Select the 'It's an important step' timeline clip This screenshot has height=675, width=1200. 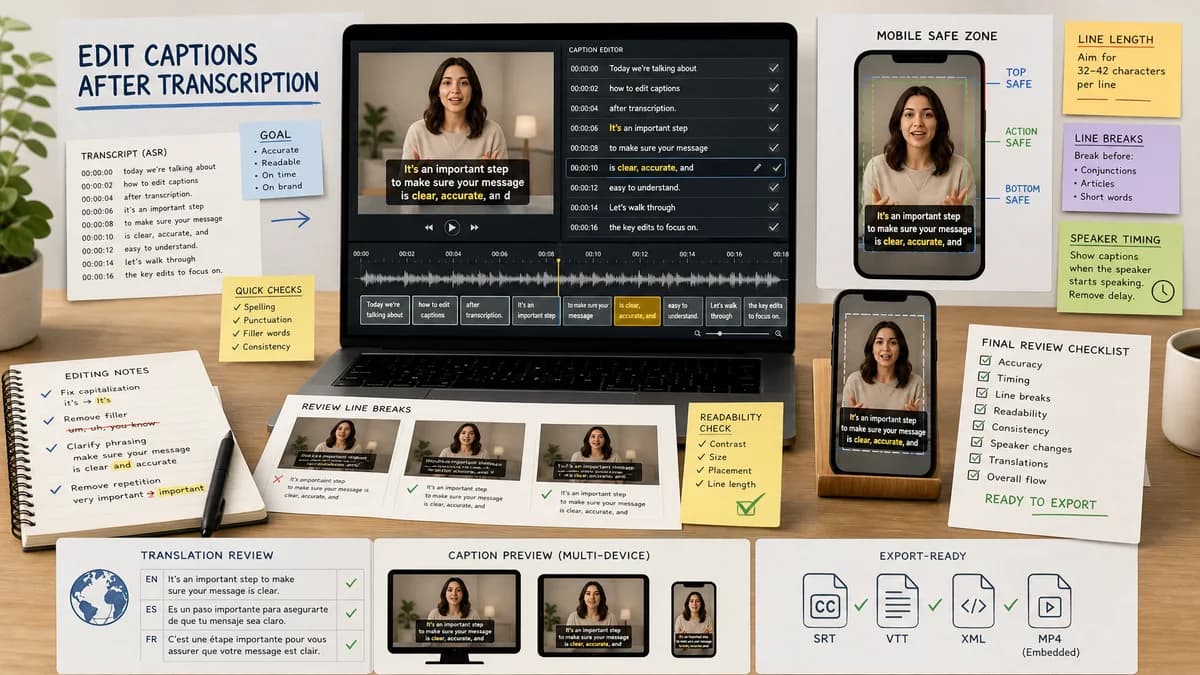coord(536,310)
